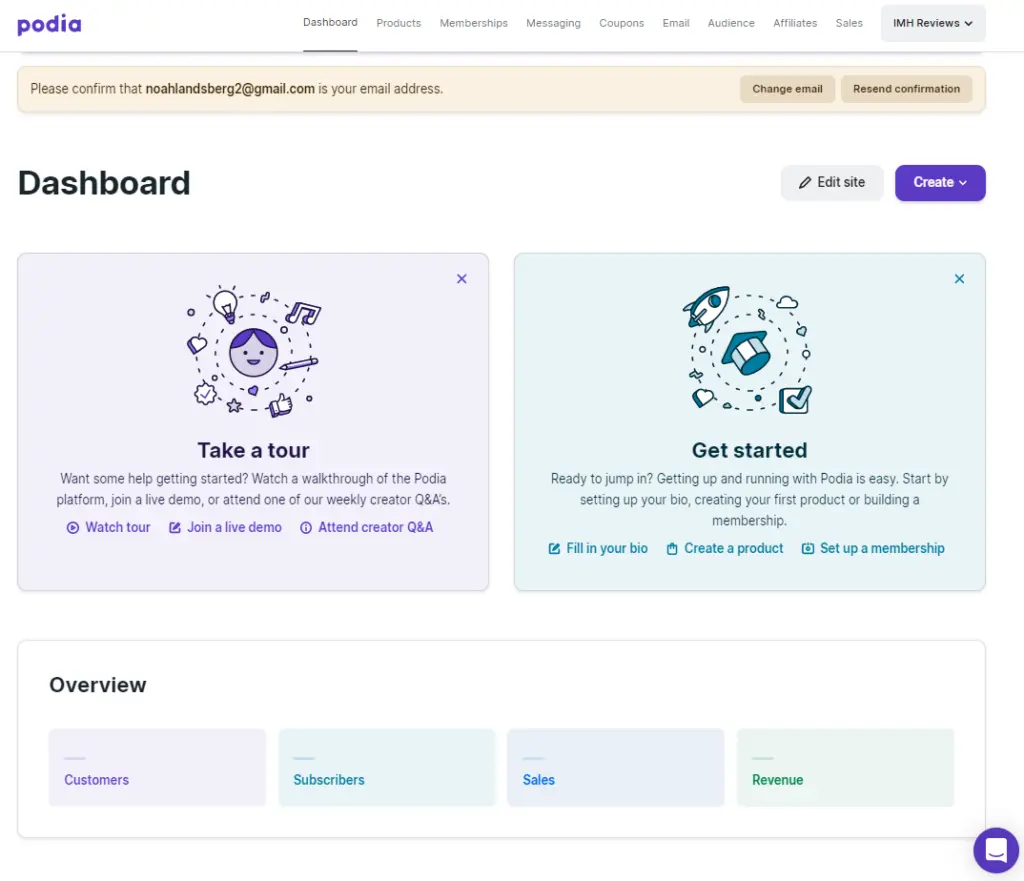Open the chat support bubble icon
Image resolution: width=1024 pixels, height=881 pixels.
click(x=996, y=851)
